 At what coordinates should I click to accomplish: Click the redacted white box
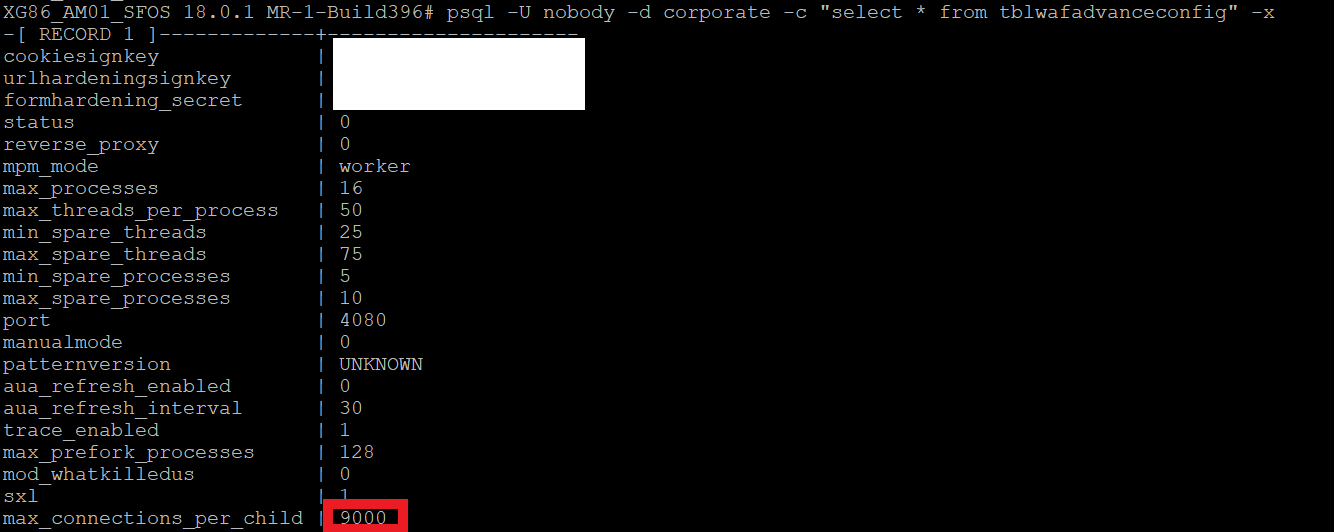point(459,74)
